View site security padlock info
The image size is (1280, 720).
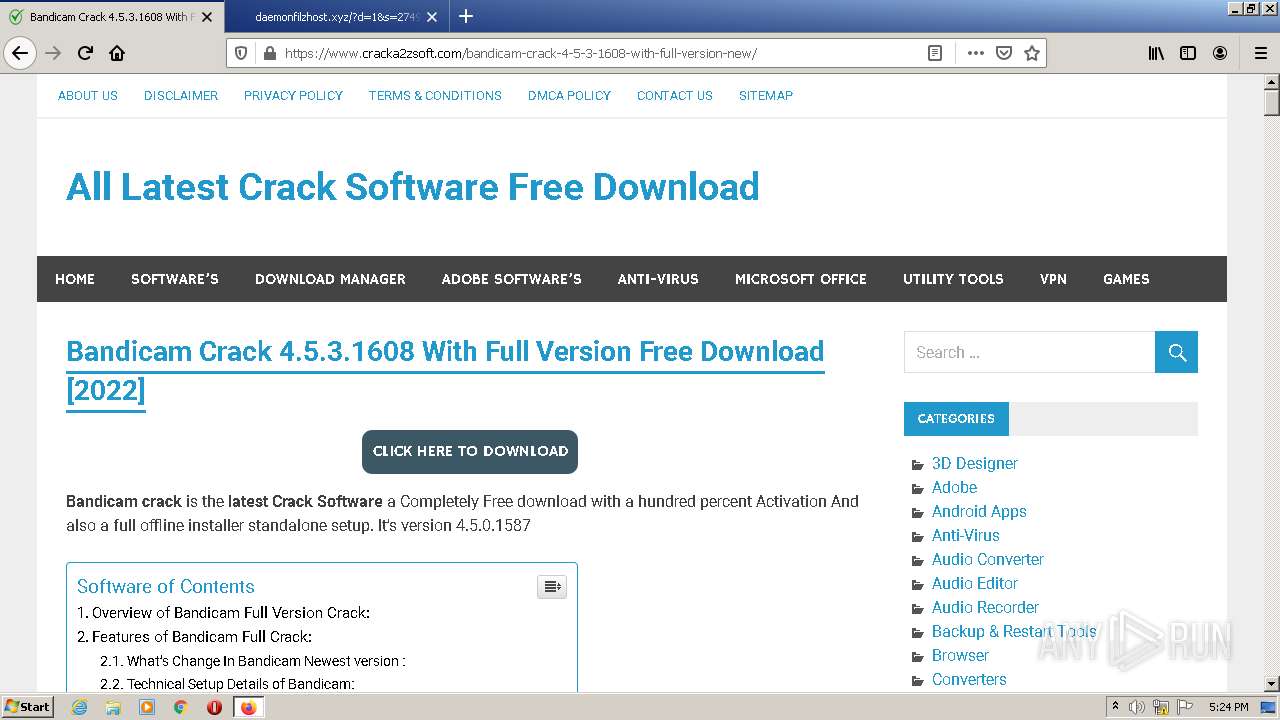(268, 53)
